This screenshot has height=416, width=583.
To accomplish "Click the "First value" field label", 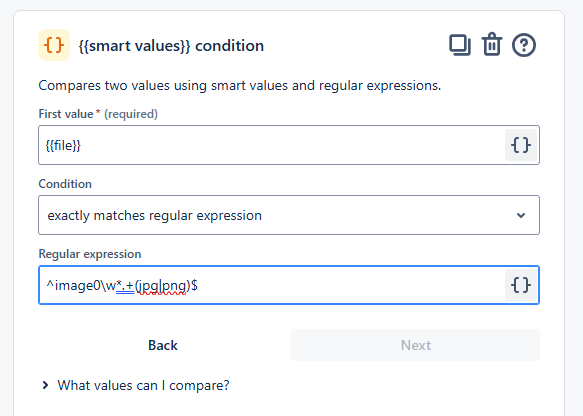I will coord(66,114).
